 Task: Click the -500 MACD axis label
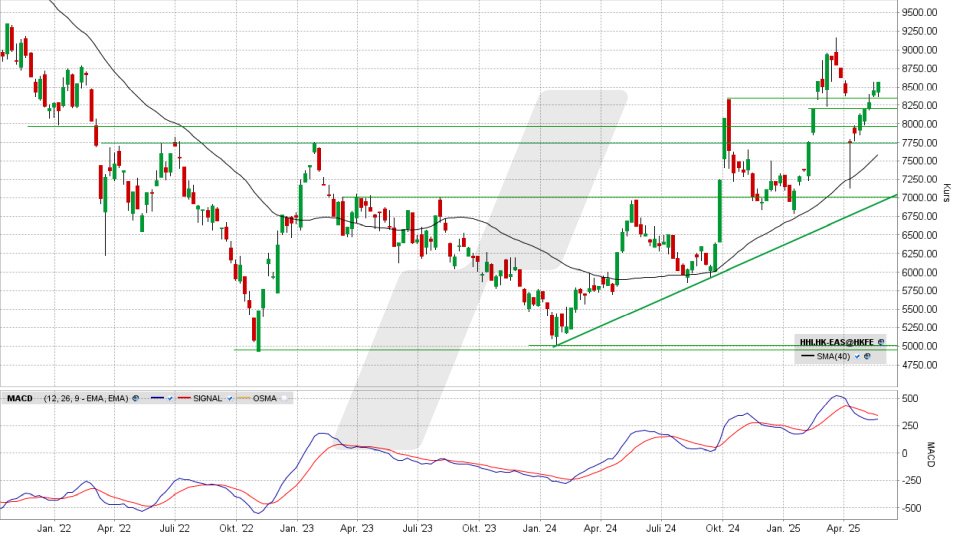912,508
